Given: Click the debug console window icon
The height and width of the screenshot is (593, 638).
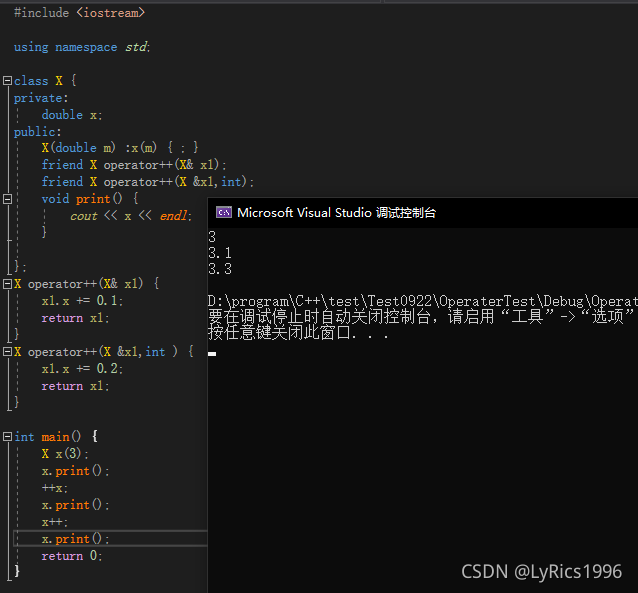Looking at the screenshot, I should [224, 212].
